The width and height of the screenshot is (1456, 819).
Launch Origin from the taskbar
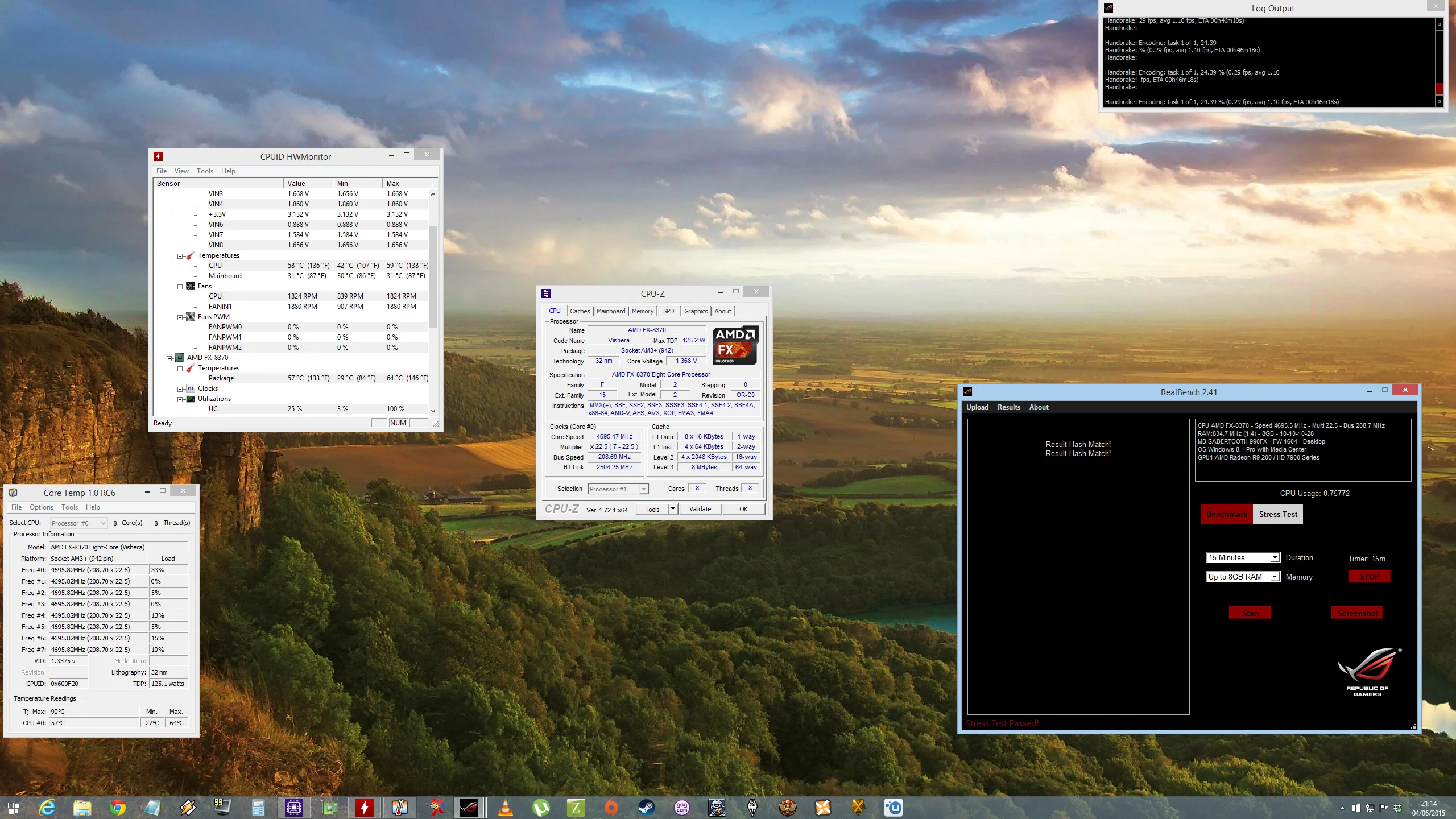click(x=611, y=807)
